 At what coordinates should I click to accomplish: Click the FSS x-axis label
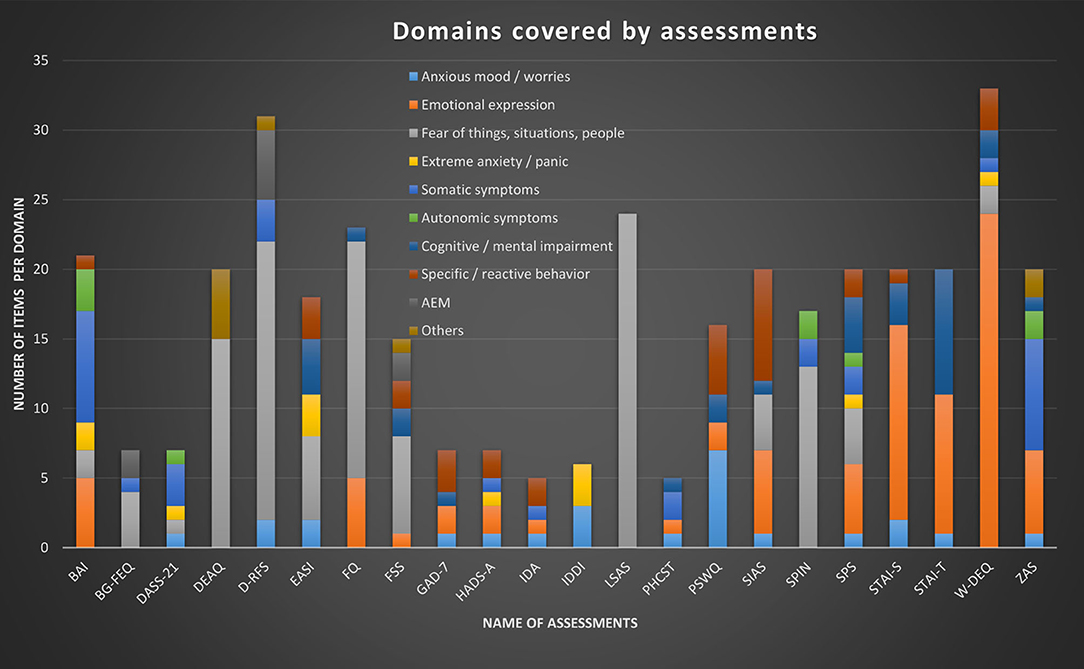coord(394,572)
